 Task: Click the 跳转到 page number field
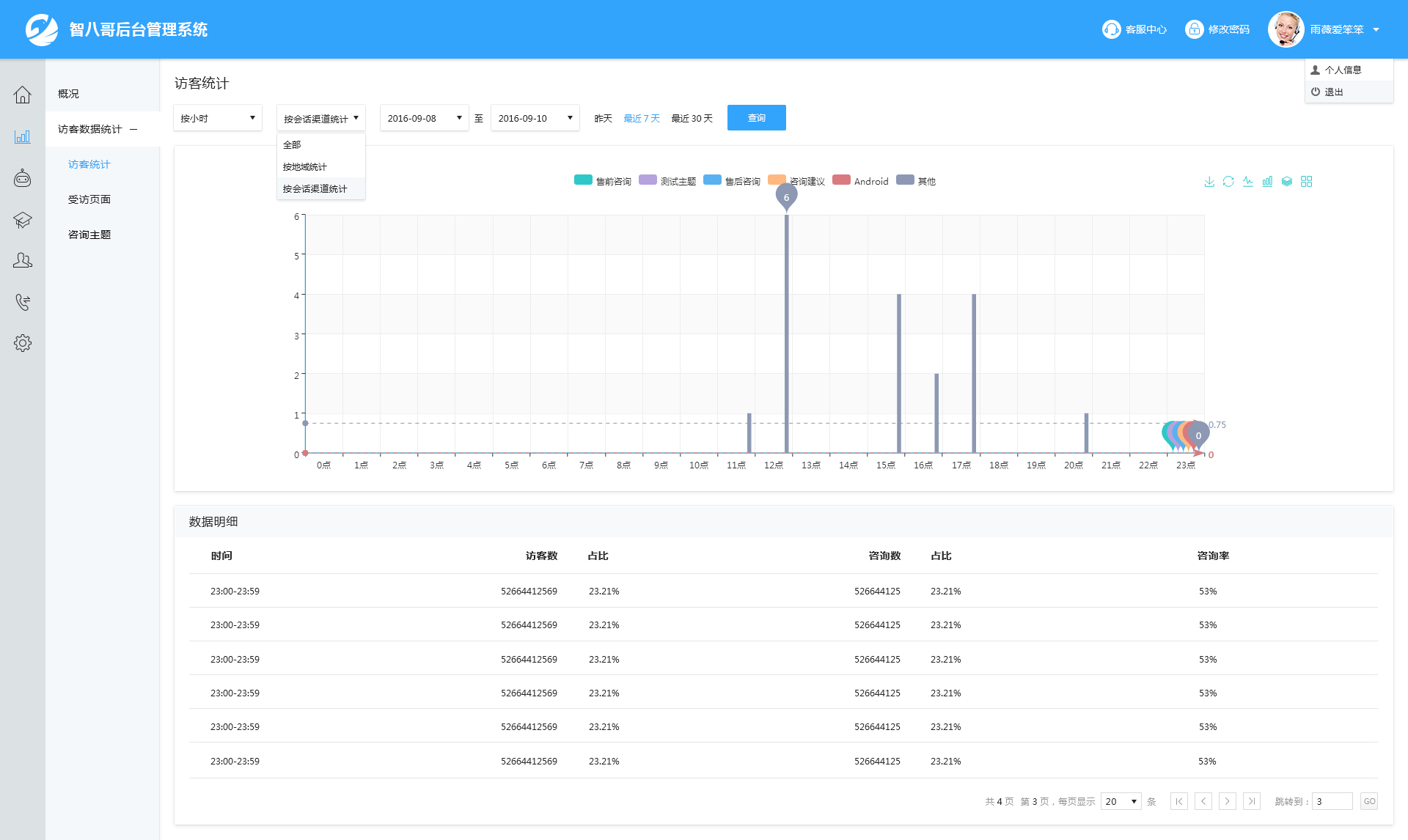1332,801
